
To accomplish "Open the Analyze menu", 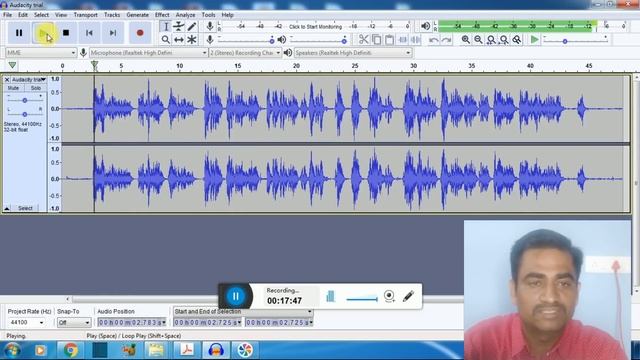I will (x=185, y=15).
